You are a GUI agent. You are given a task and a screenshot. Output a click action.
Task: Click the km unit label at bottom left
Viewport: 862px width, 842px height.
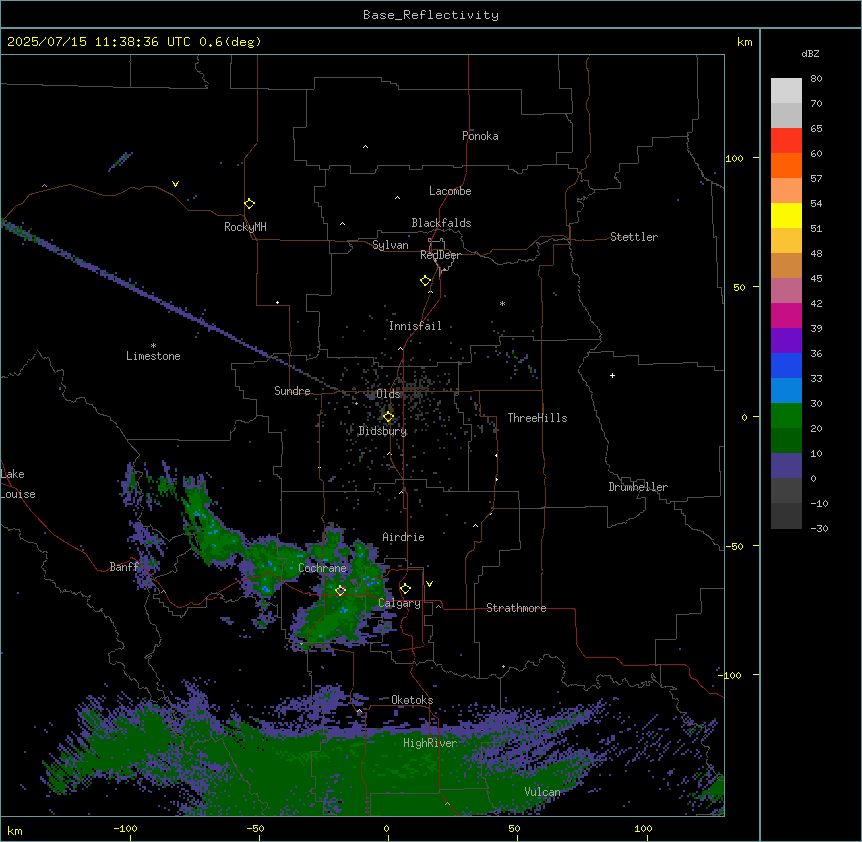[x=14, y=831]
